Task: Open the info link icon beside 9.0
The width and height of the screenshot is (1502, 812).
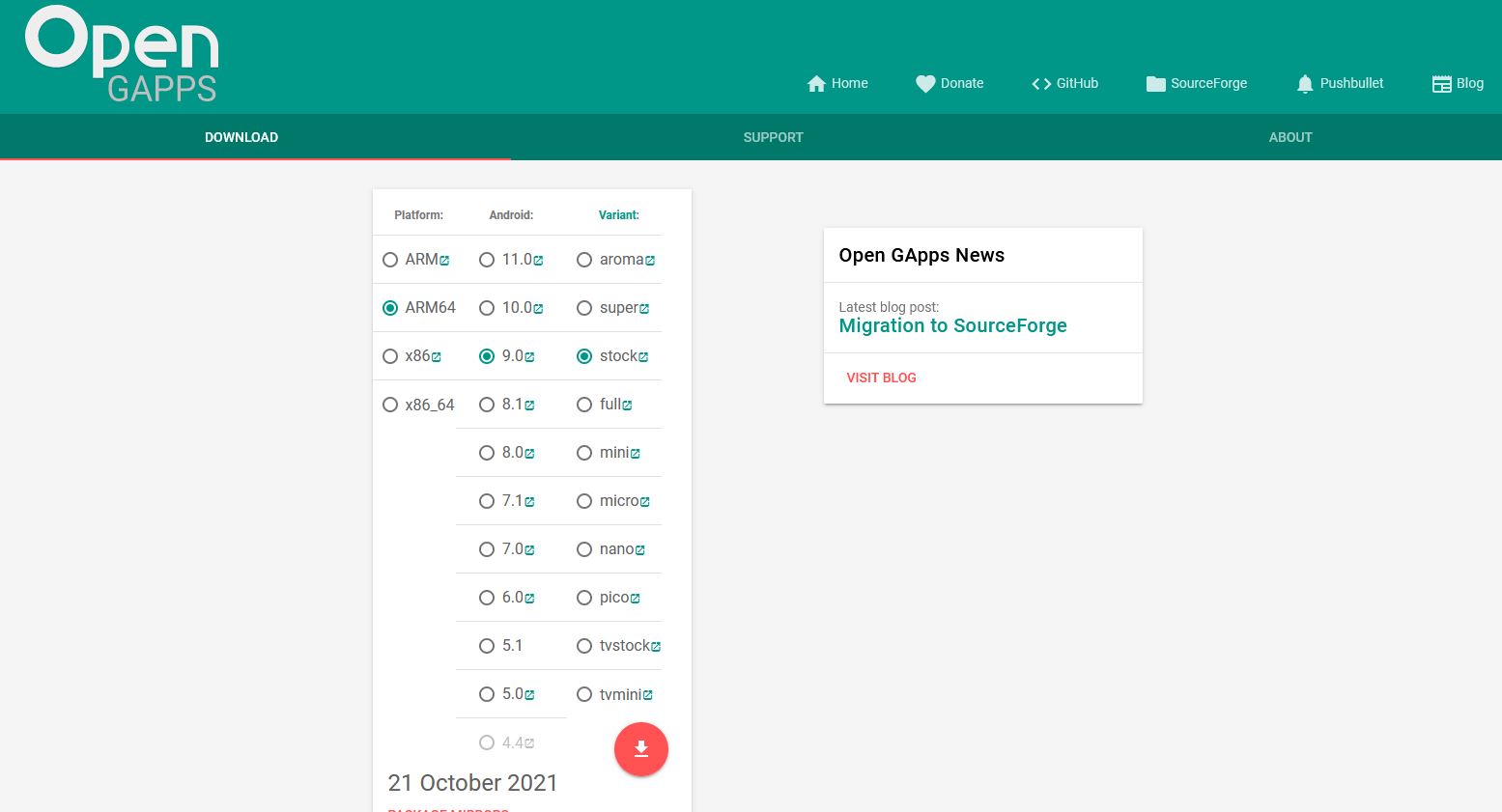Action: 529,357
